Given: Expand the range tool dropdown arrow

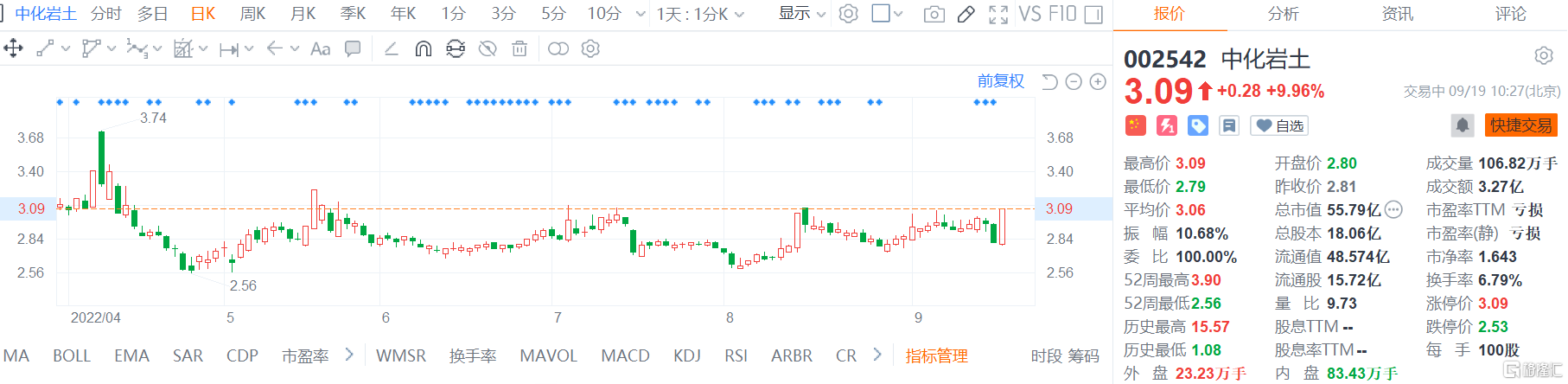Looking at the screenshot, I should (249, 49).
